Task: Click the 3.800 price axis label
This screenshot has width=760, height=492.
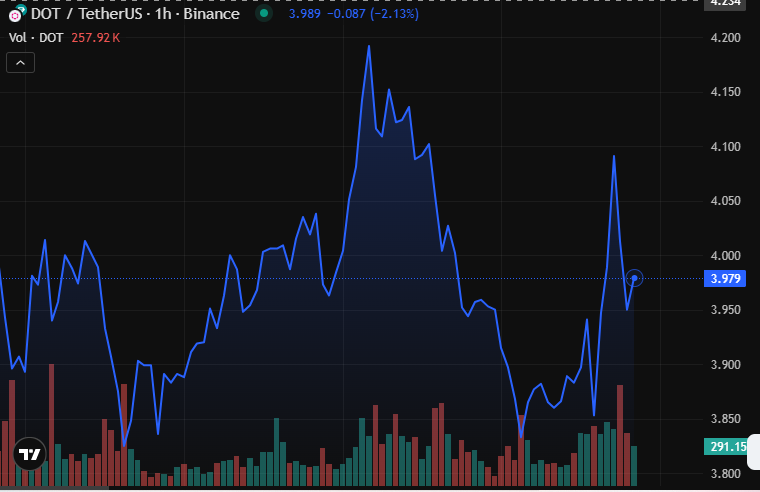Action: point(725,474)
